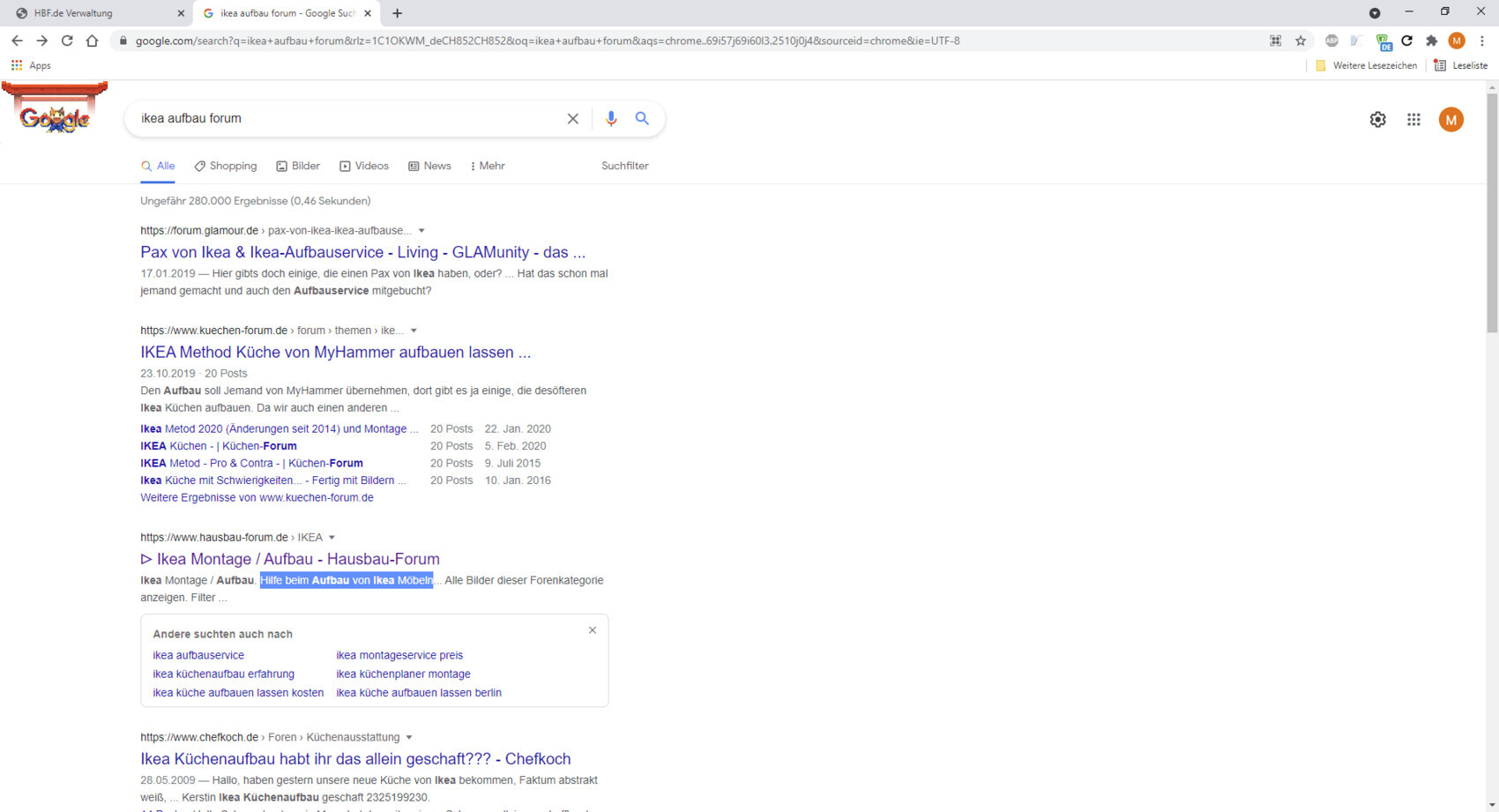
Task: Expand options for forum.glamour.de result
Action: 421,231
